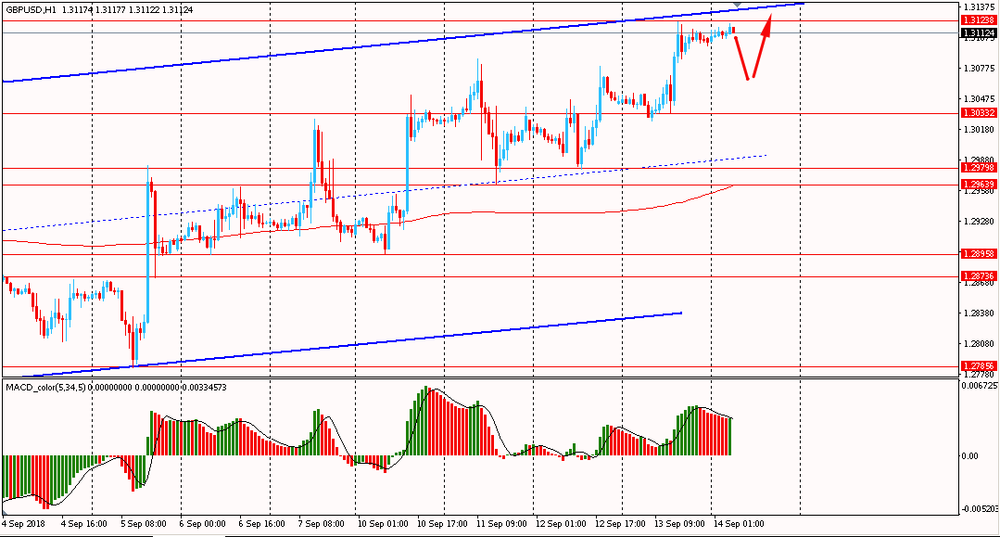The image size is (1000, 537).
Task: Click the gray chart shift triangle marker
Action: pyautogui.click(x=738, y=4)
